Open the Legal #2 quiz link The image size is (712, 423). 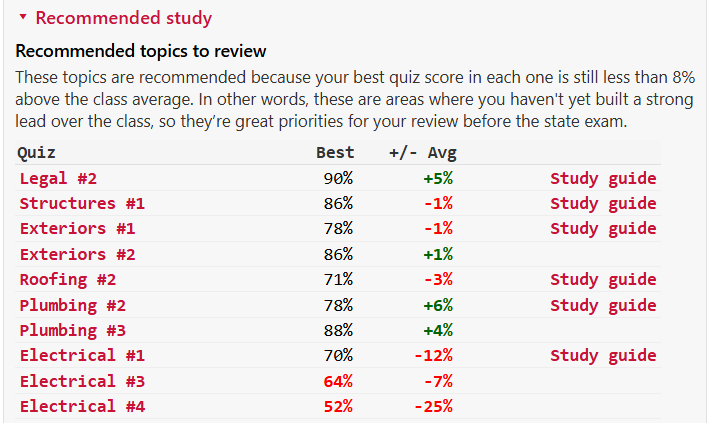point(58,179)
